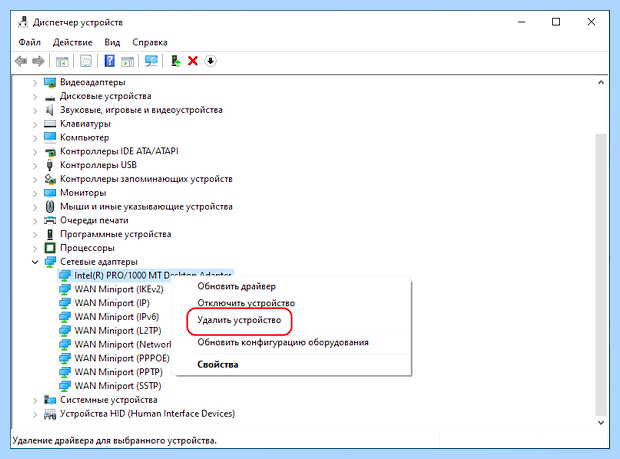Choose Обновить драйвер in context menu
Viewport: 620px width, 459px height.
pyautogui.click(x=236, y=286)
